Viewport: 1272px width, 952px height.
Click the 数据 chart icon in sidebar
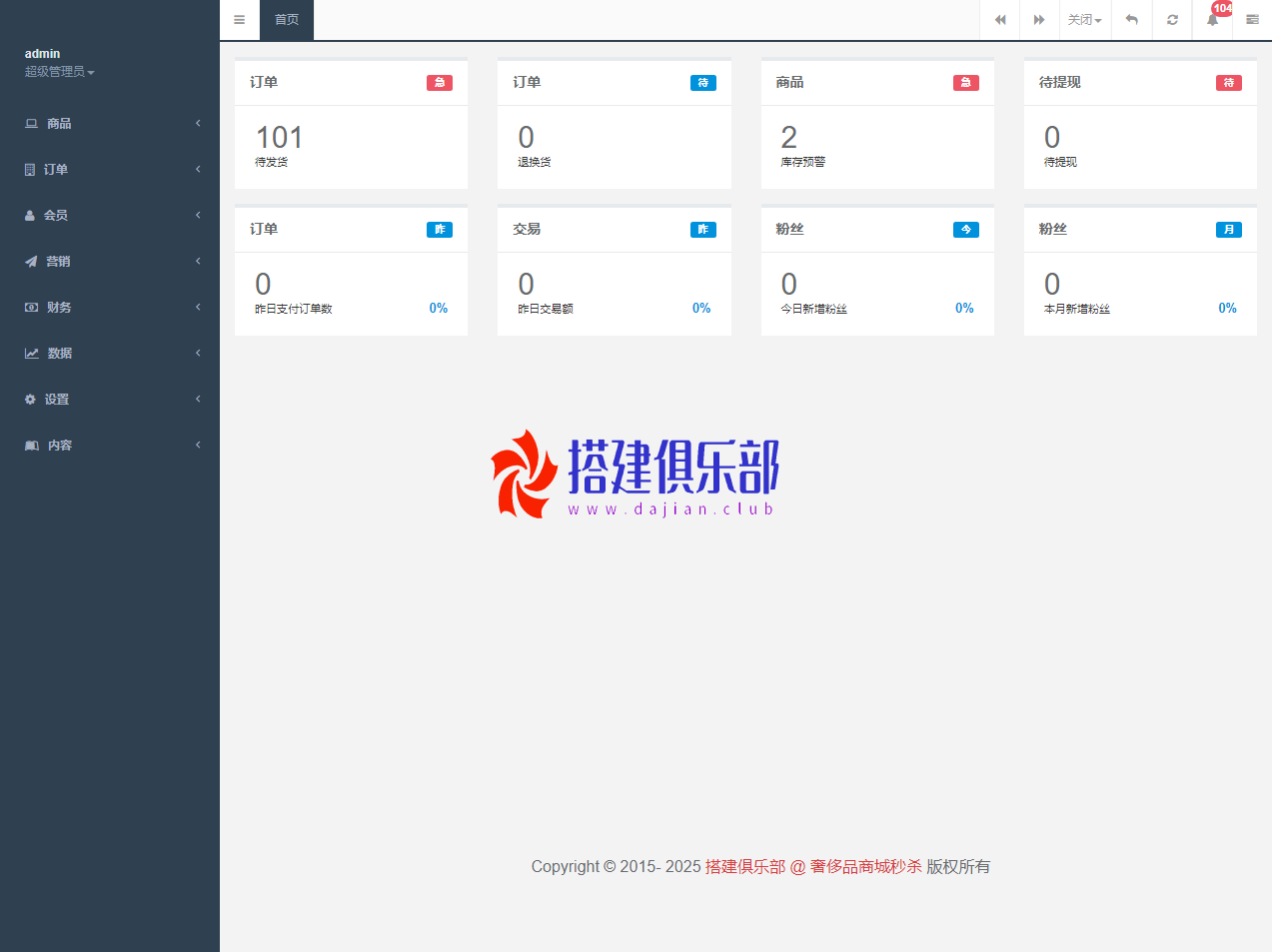pos(32,354)
